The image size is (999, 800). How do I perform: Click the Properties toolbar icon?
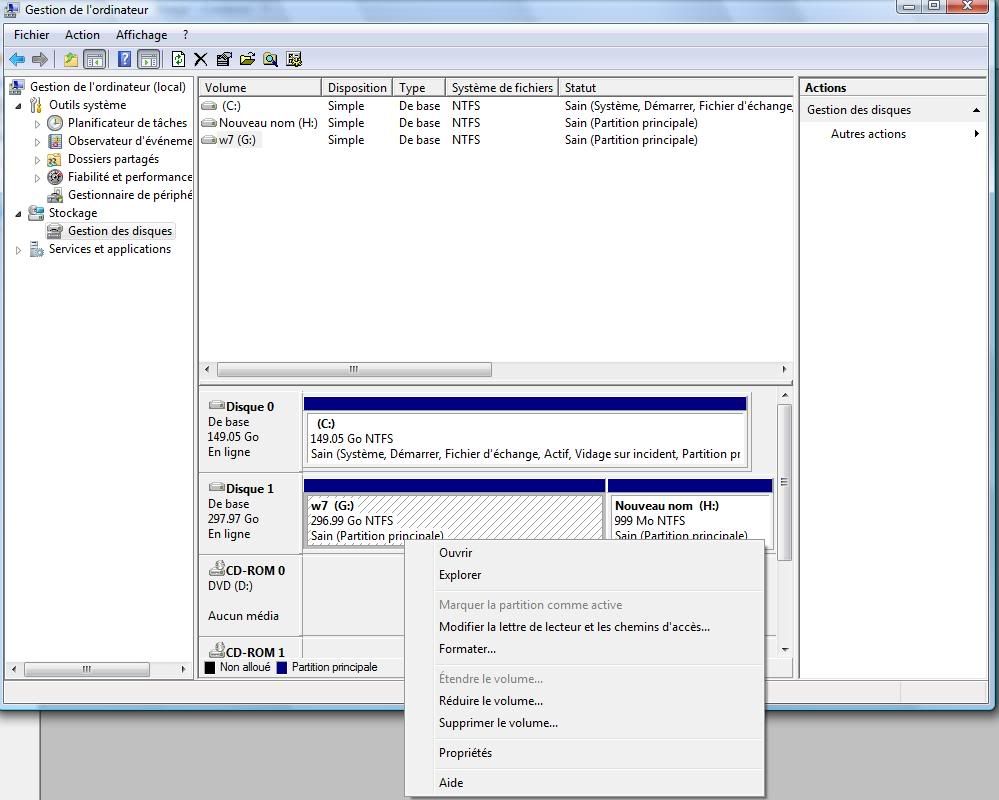point(224,59)
